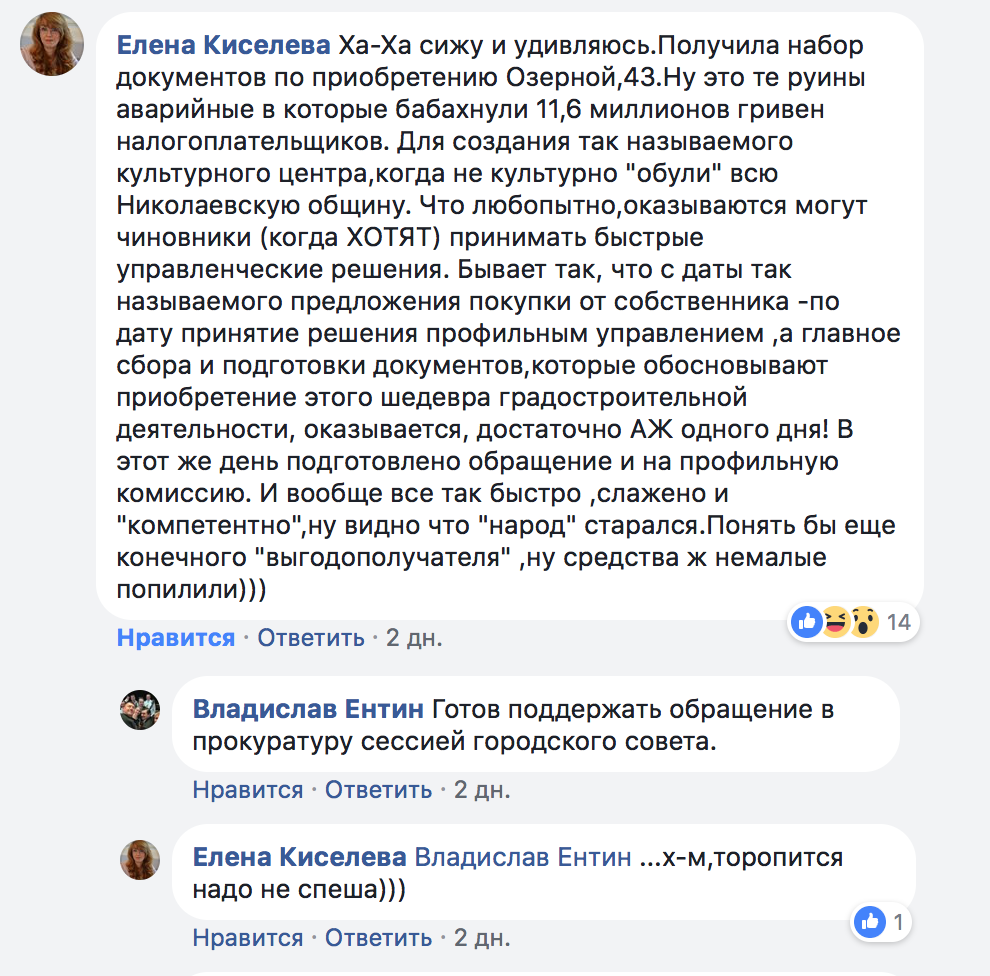
Task: Click Ответить under Владислав Ентин's comment
Action: [x=379, y=789]
